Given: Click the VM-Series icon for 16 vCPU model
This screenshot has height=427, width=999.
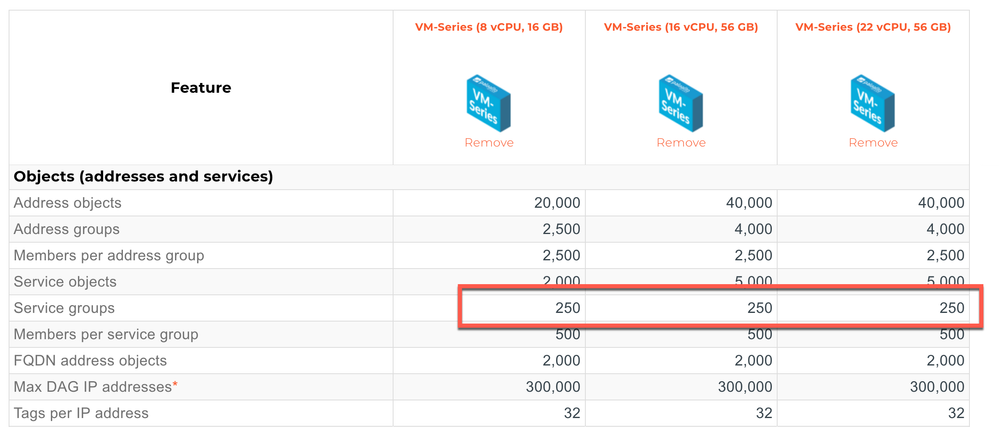Looking at the screenshot, I should 681,100.
